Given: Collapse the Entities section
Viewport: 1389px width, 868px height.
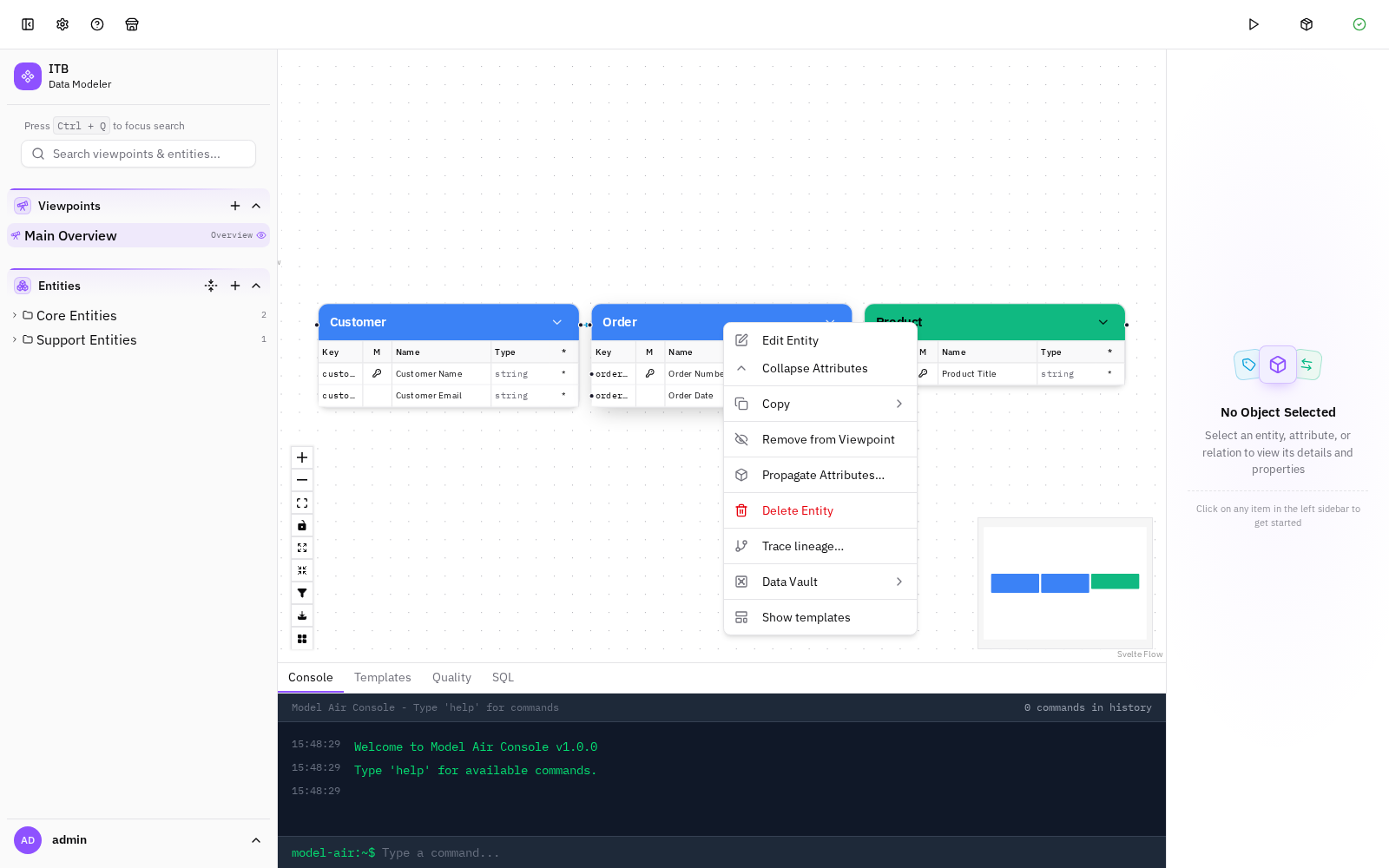Looking at the screenshot, I should [256, 286].
